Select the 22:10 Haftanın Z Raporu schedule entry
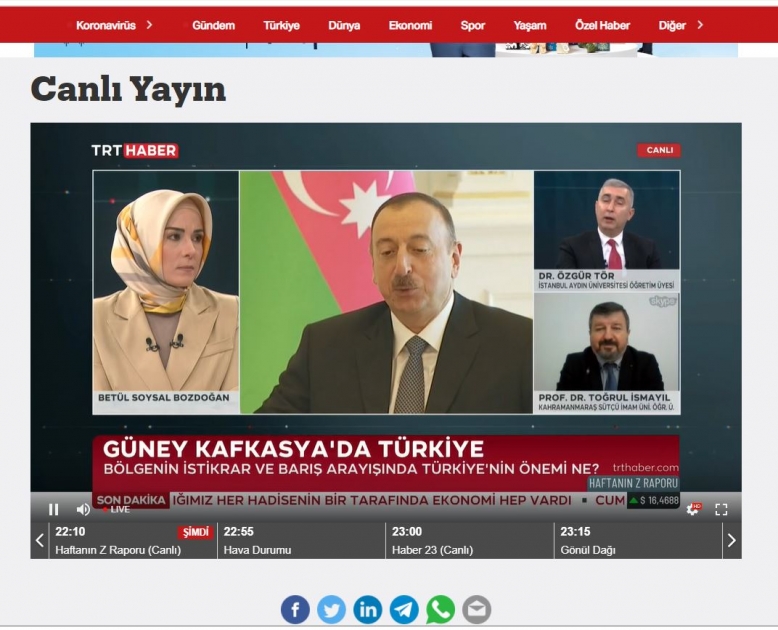Screen dimensions: 778x630 pyautogui.click(x=133, y=540)
